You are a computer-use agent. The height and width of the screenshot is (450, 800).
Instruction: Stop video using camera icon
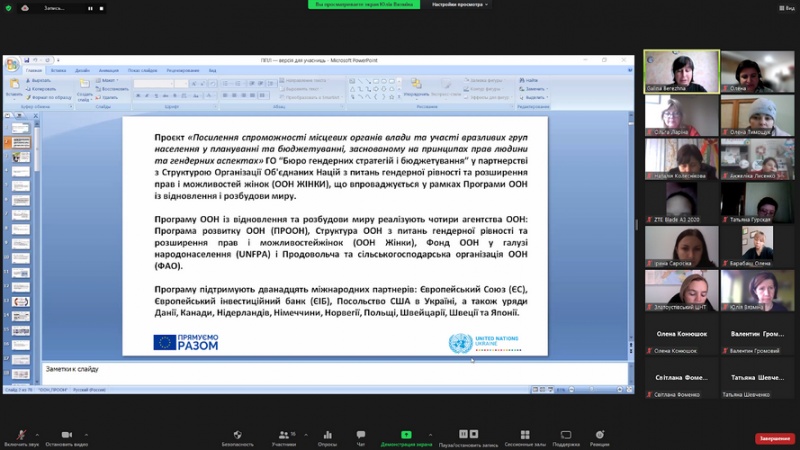[x=67, y=435]
